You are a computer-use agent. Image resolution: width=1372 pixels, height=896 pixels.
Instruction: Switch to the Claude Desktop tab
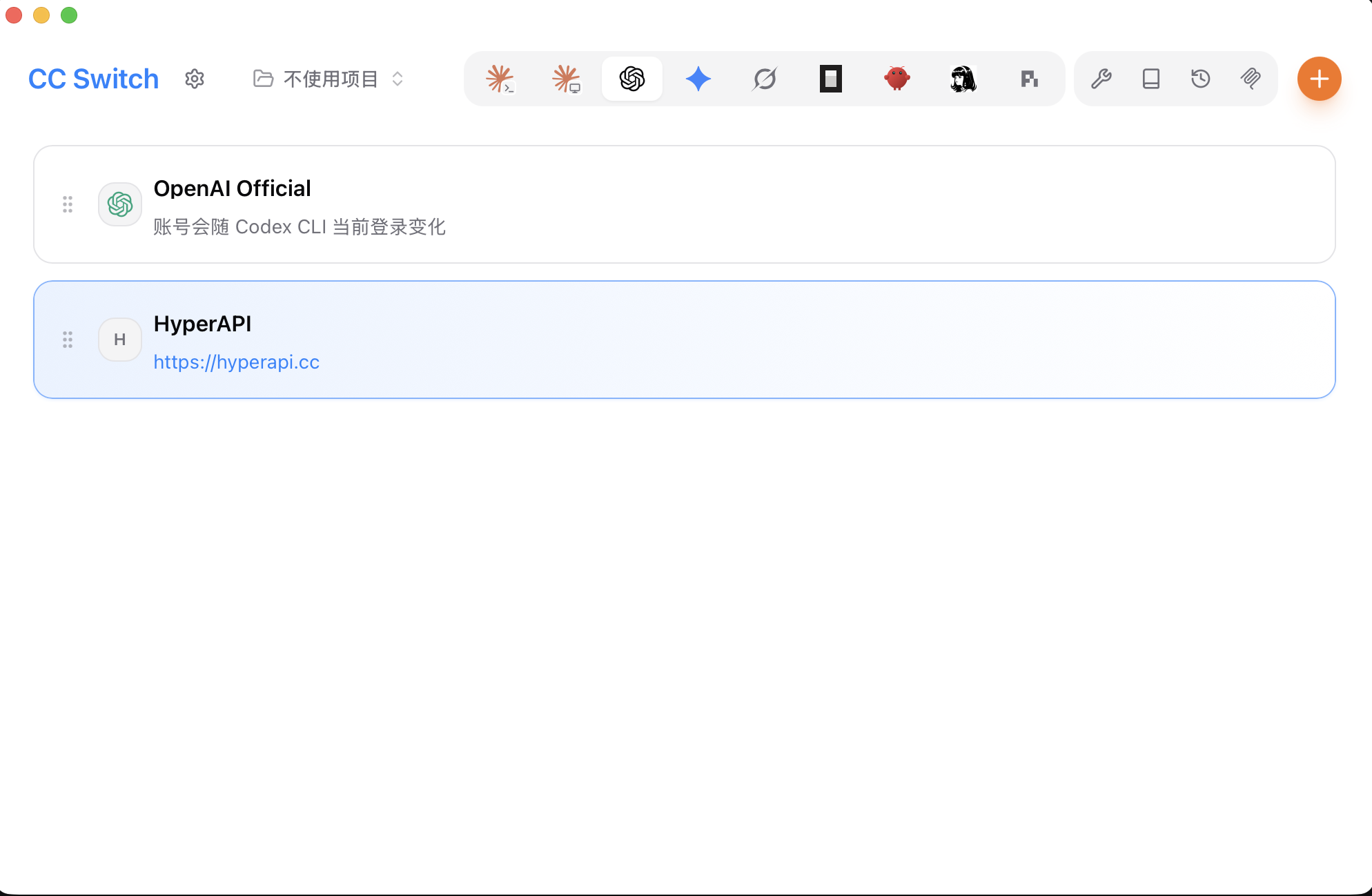(x=566, y=79)
